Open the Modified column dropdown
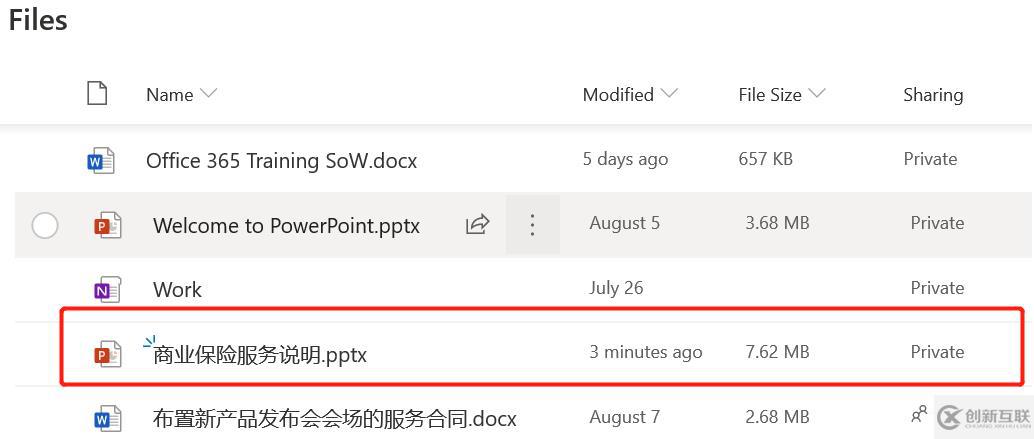The image size is (1034, 439). coord(669,94)
